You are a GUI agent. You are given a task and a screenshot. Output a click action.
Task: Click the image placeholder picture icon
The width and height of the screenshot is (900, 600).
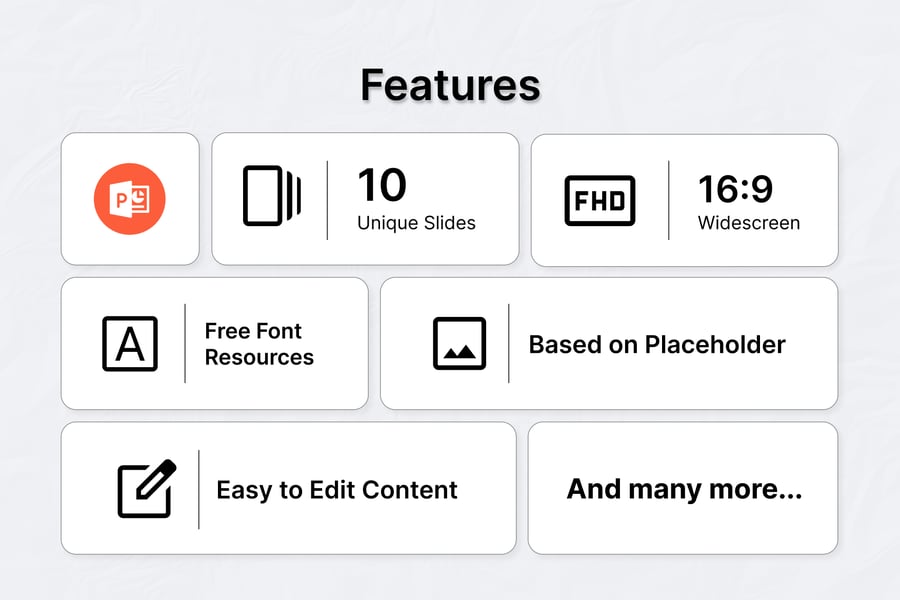pyautogui.click(x=459, y=344)
